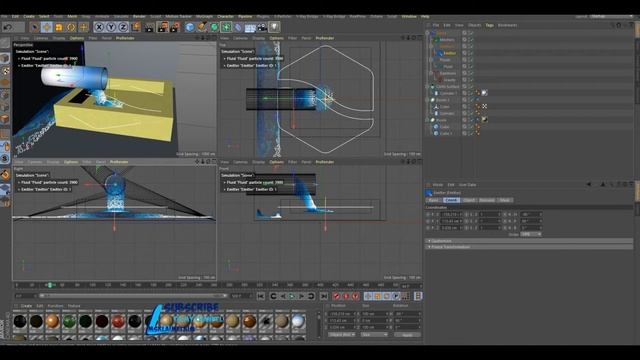Open the rotation Order dropdown
Image resolution: width=640 pixels, height=360 pixels.
pos(531,234)
